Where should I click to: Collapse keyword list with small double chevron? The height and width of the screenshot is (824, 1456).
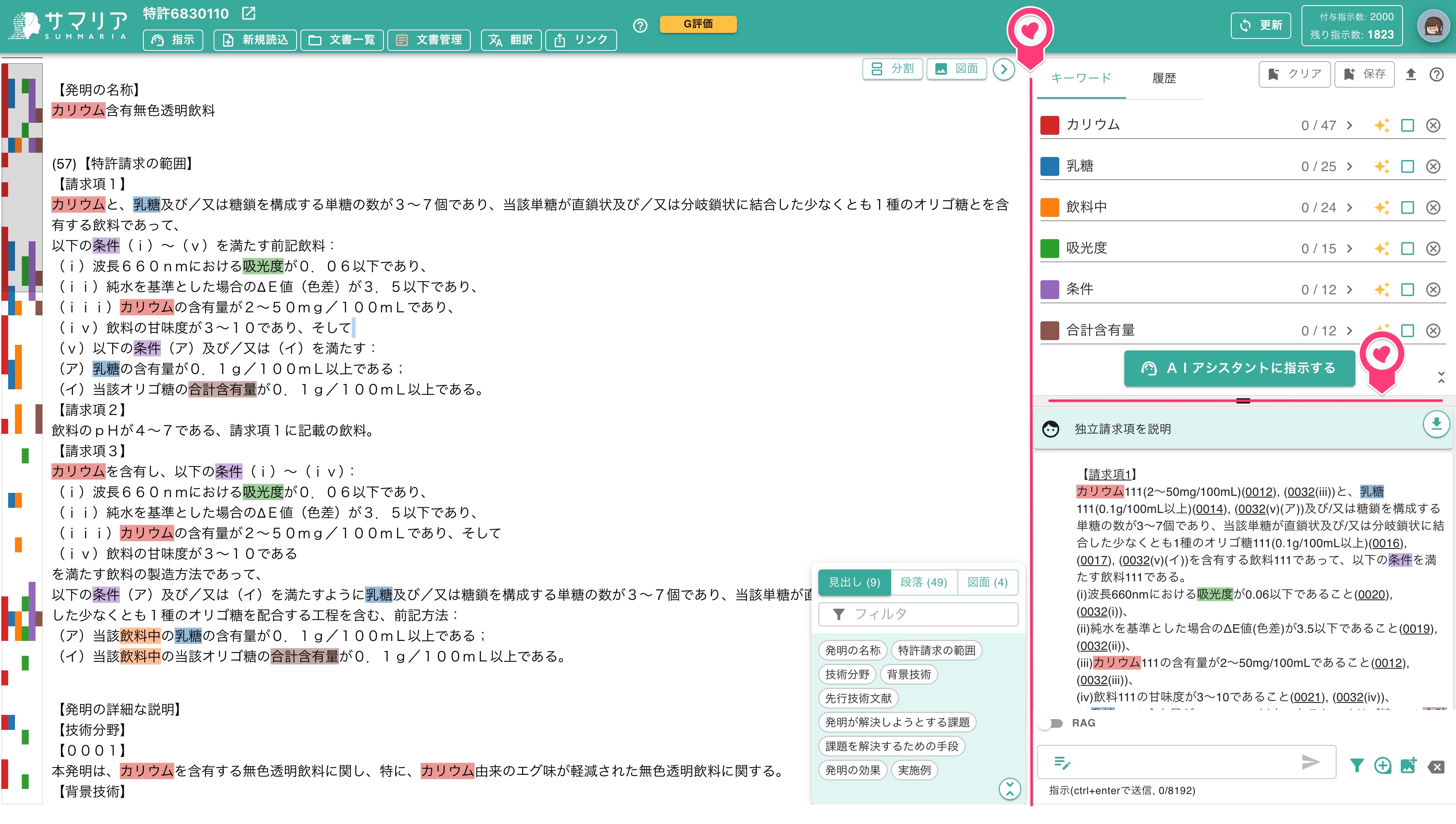click(1441, 377)
